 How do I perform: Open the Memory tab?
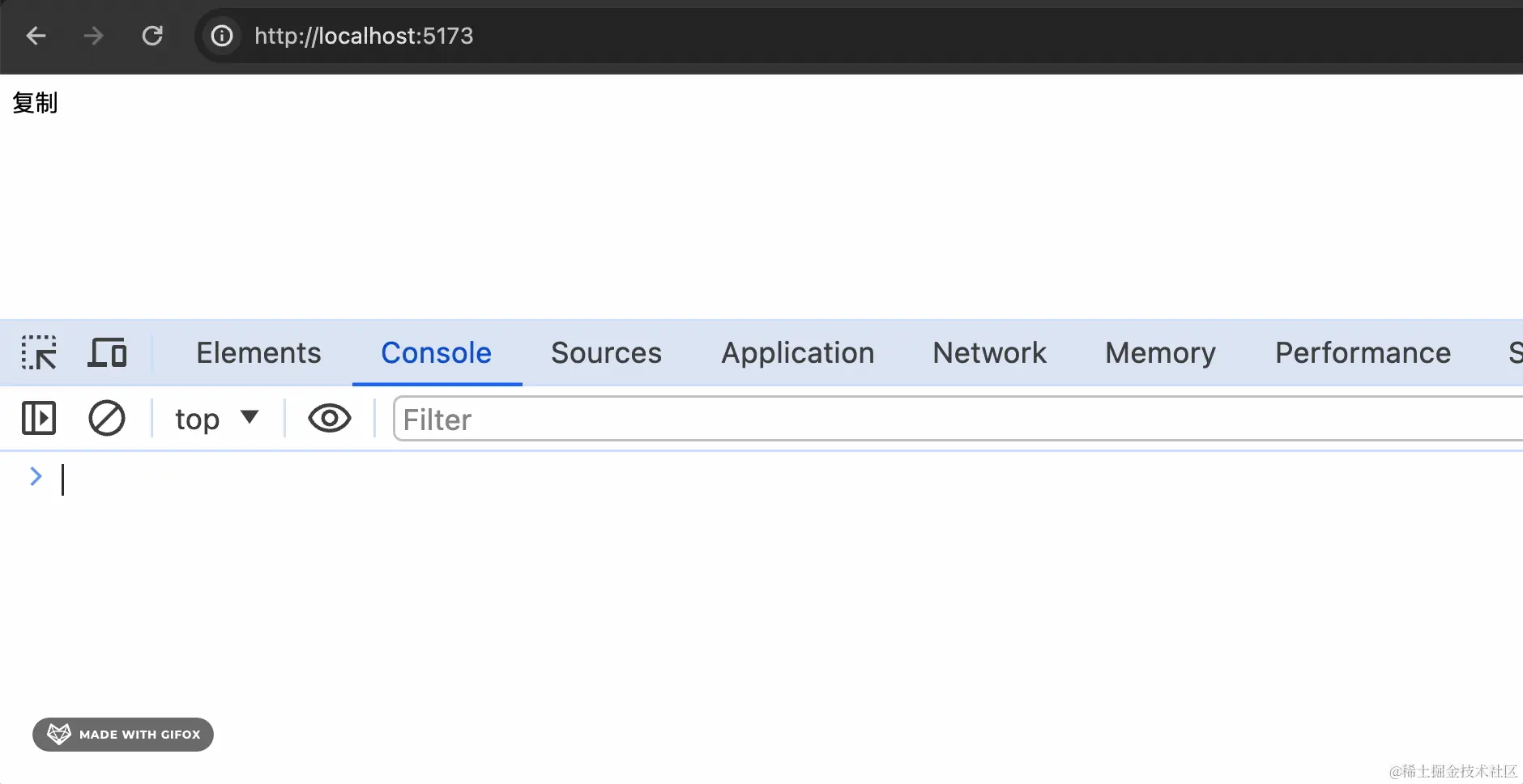coord(1160,352)
